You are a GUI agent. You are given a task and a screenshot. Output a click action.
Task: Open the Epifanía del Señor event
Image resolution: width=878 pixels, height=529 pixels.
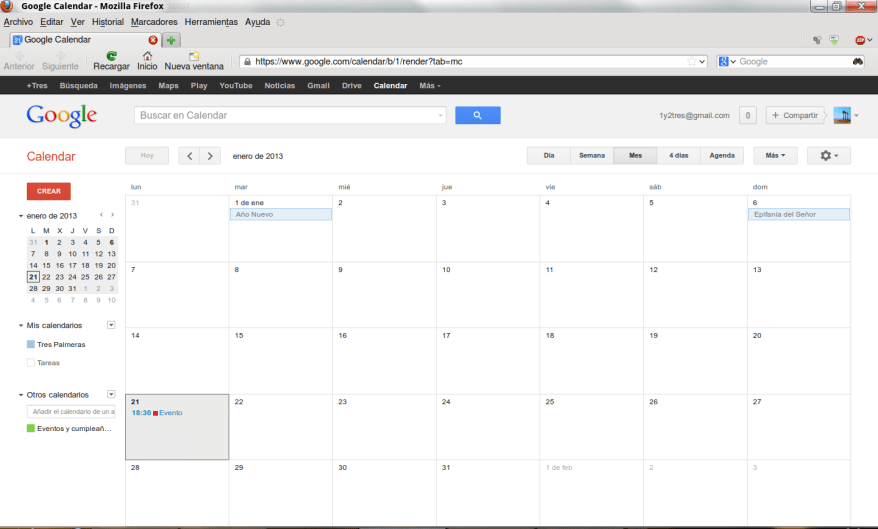point(798,214)
